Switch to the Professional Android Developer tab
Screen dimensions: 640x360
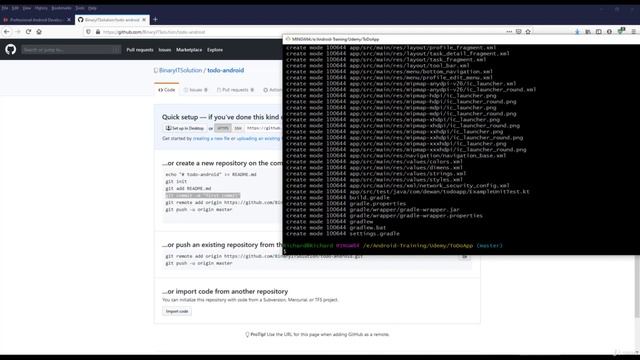pos(37,20)
